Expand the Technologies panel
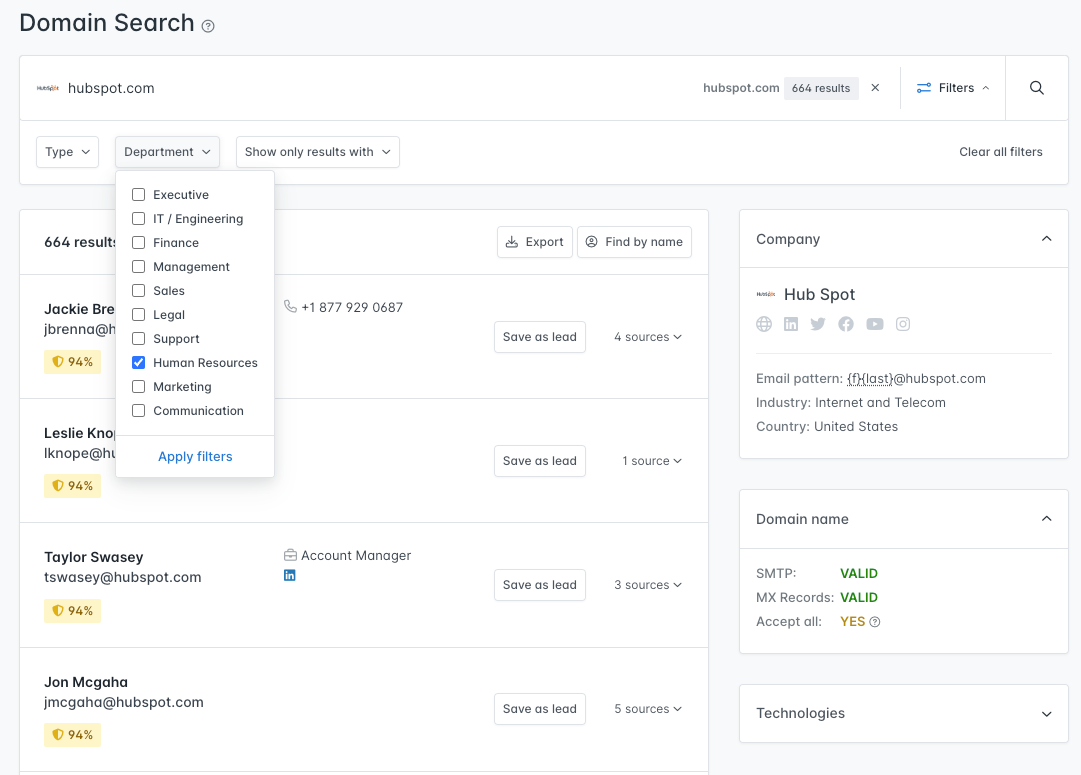 click(1046, 714)
